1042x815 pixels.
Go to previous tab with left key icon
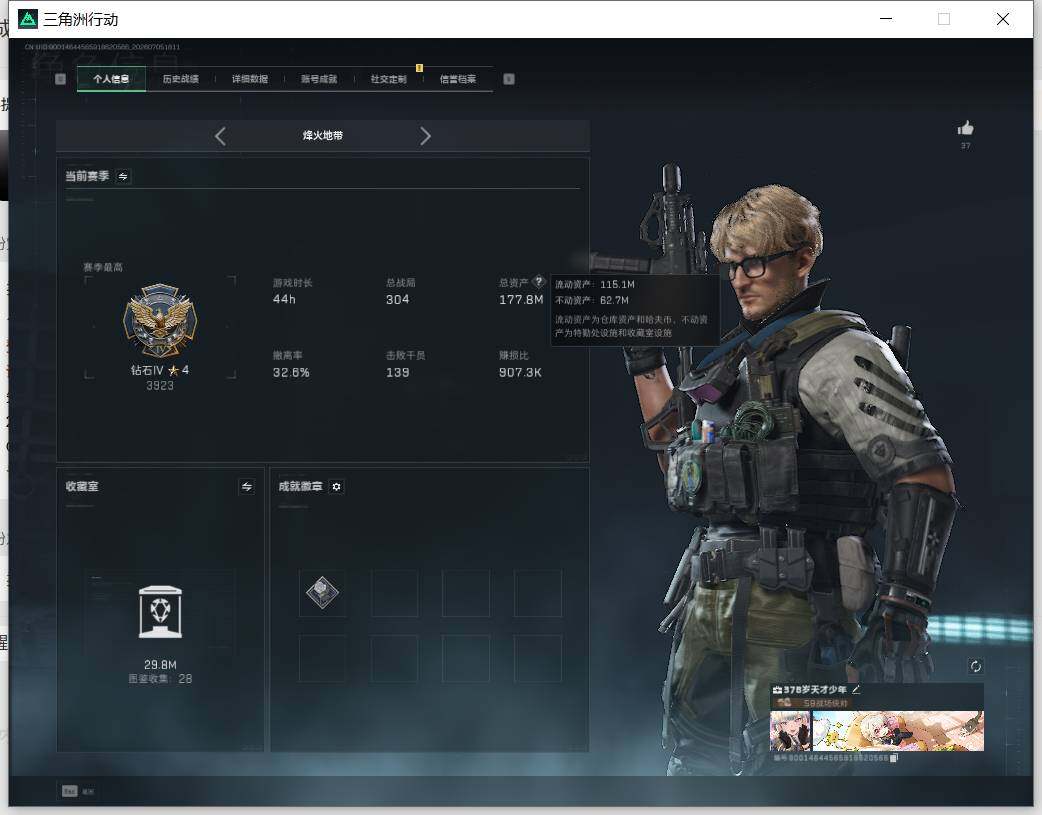[60, 79]
